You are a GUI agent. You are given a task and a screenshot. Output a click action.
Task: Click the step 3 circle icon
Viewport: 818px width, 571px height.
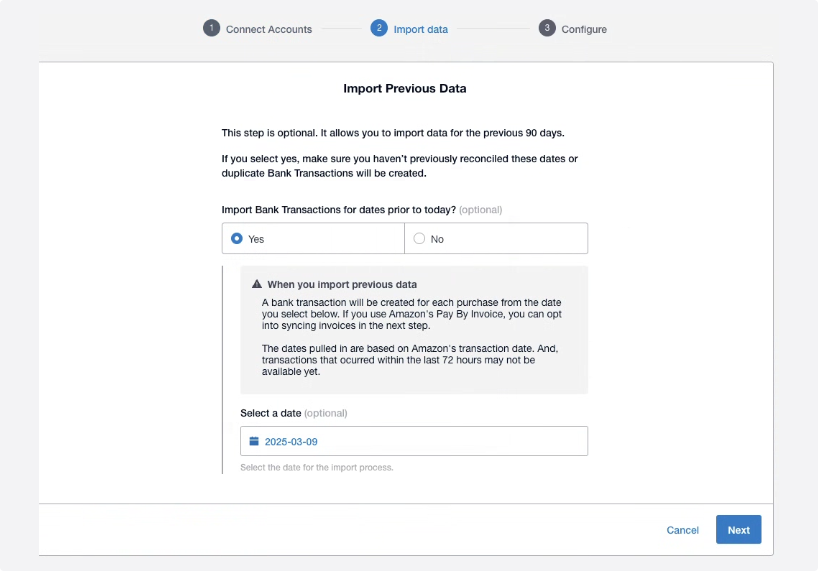[x=547, y=28]
